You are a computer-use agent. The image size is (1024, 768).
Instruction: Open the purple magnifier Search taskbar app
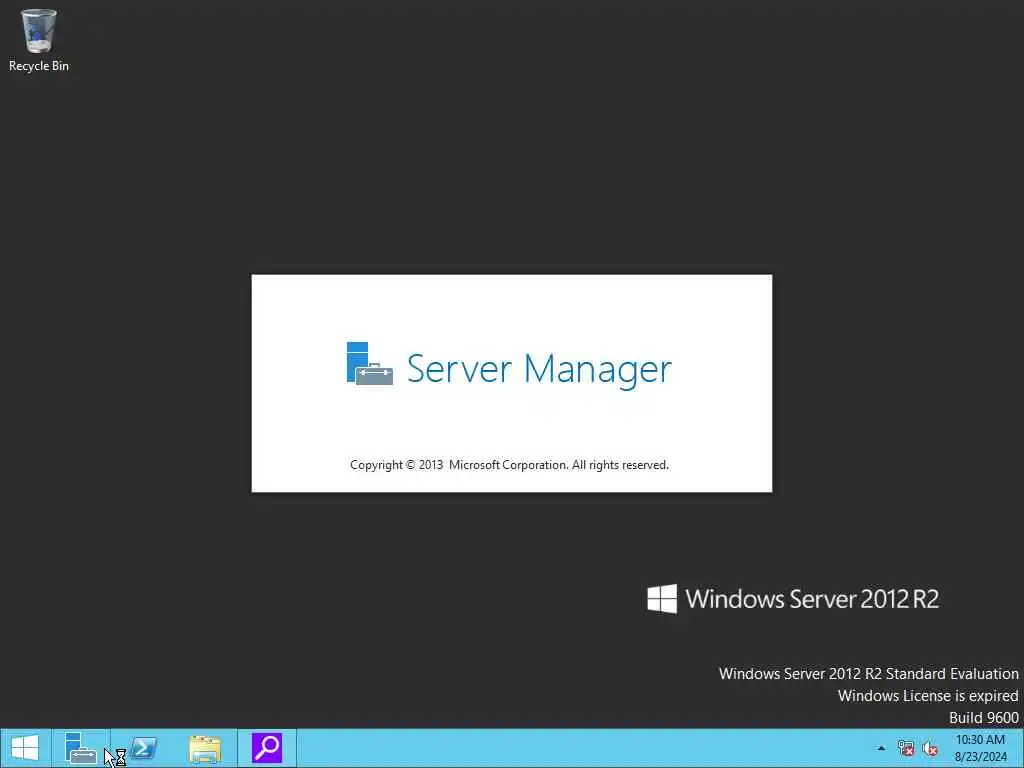(x=267, y=748)
